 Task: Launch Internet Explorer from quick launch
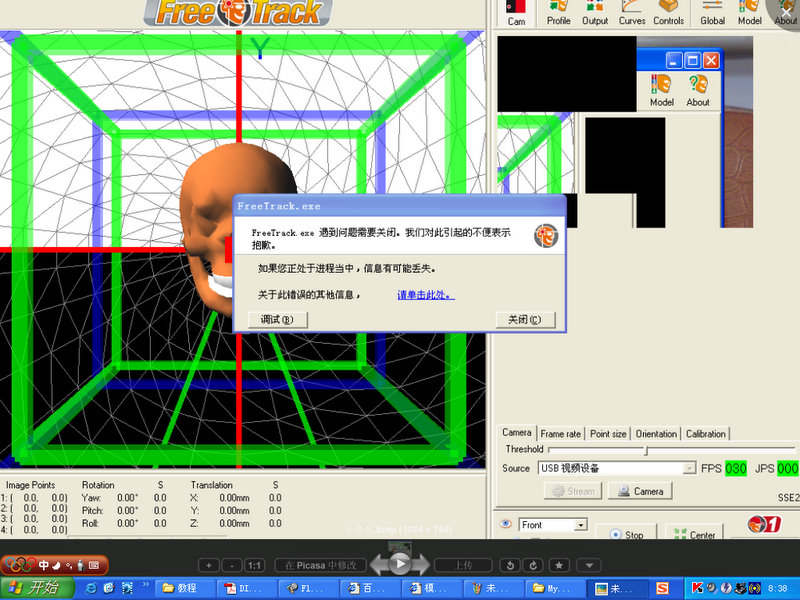pyautogui.click(x=91, y=588)
